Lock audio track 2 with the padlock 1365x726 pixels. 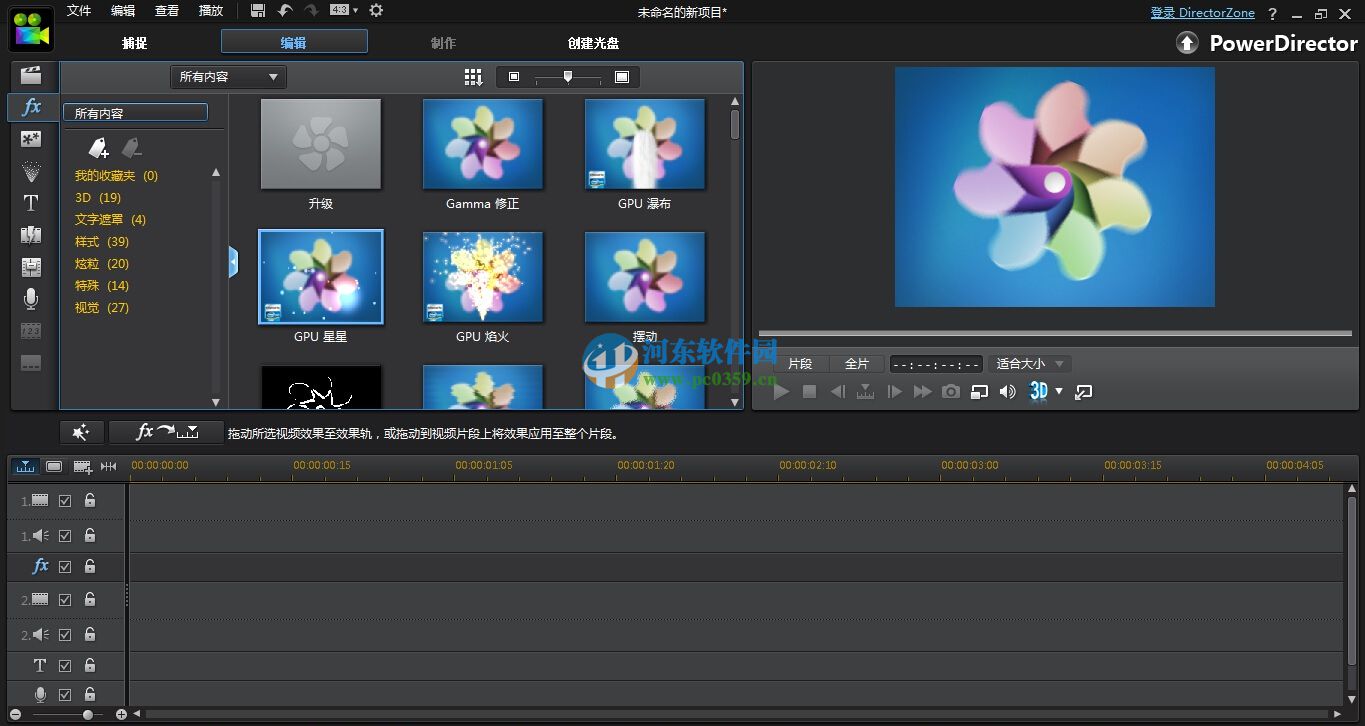(x=90, y=634)
